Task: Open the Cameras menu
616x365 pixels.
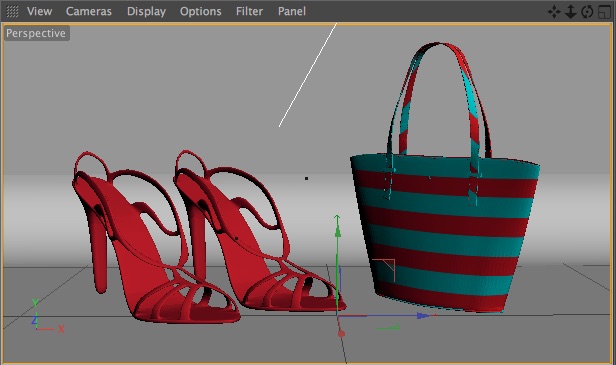Action: [89, 11]
